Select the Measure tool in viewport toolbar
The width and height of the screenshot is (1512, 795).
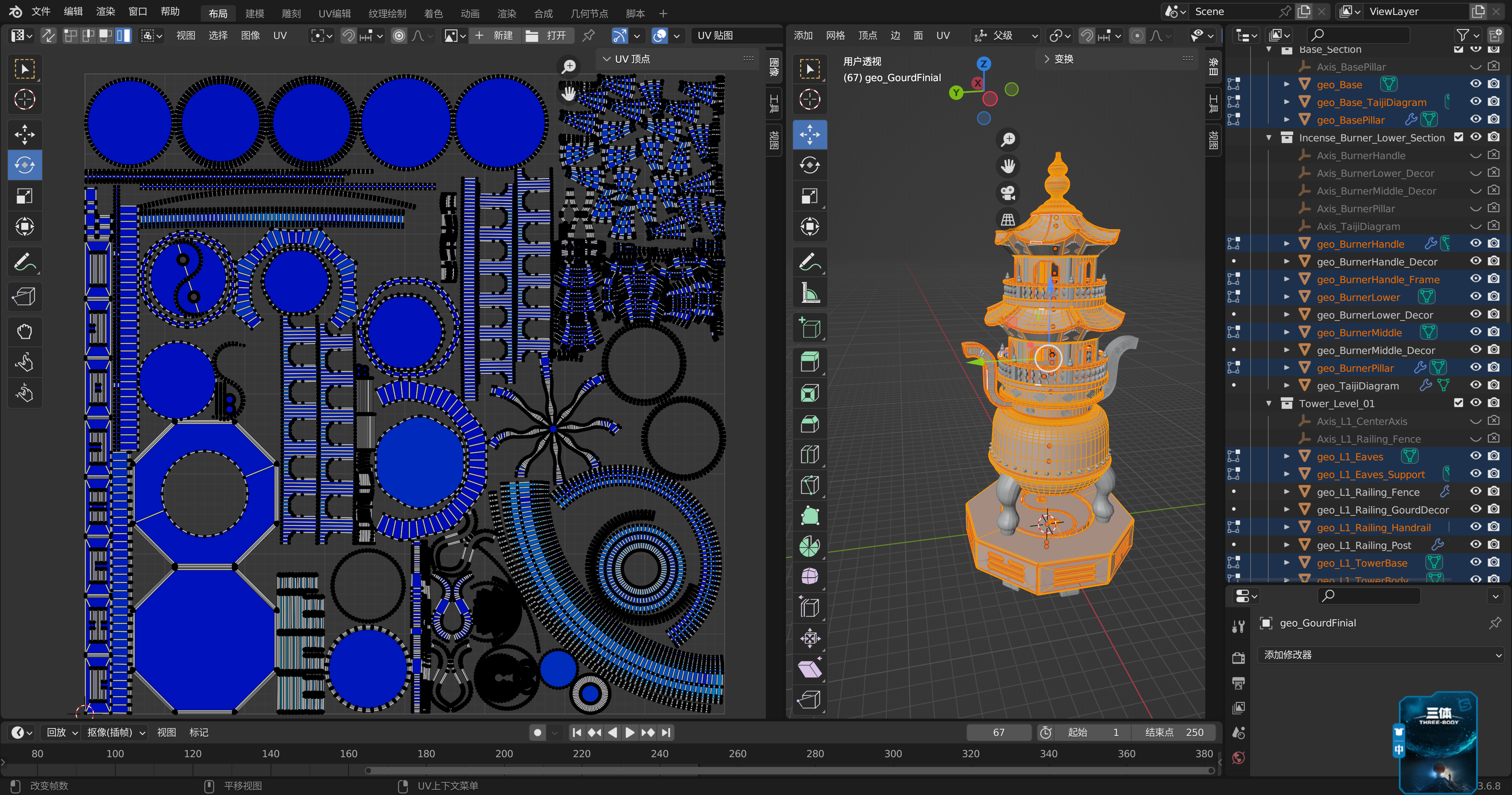810,293
